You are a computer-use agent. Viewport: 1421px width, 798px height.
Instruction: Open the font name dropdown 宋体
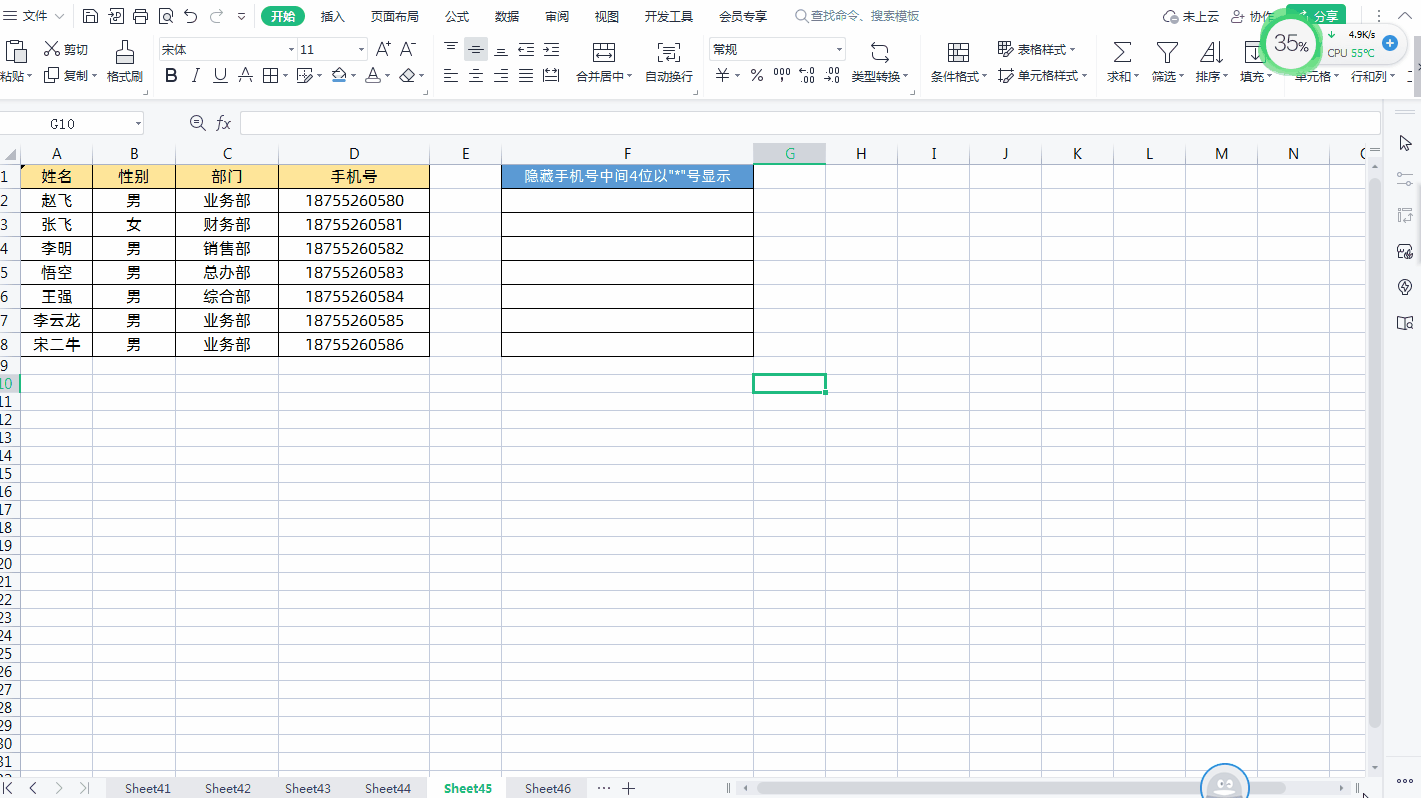click(x=291, y=49)
